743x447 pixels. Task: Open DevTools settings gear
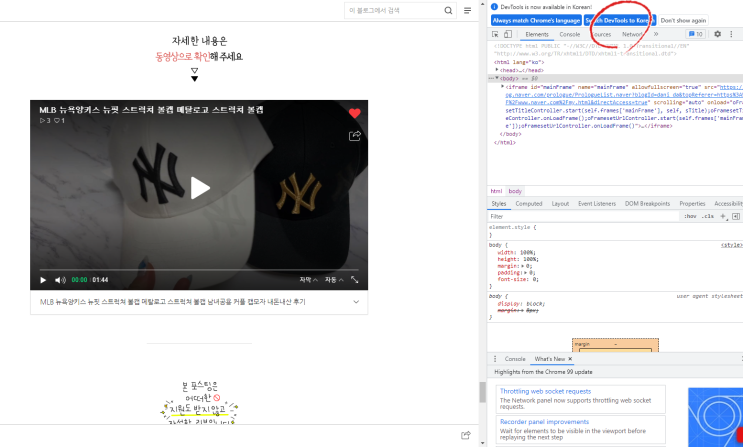(x=717, y=34)
